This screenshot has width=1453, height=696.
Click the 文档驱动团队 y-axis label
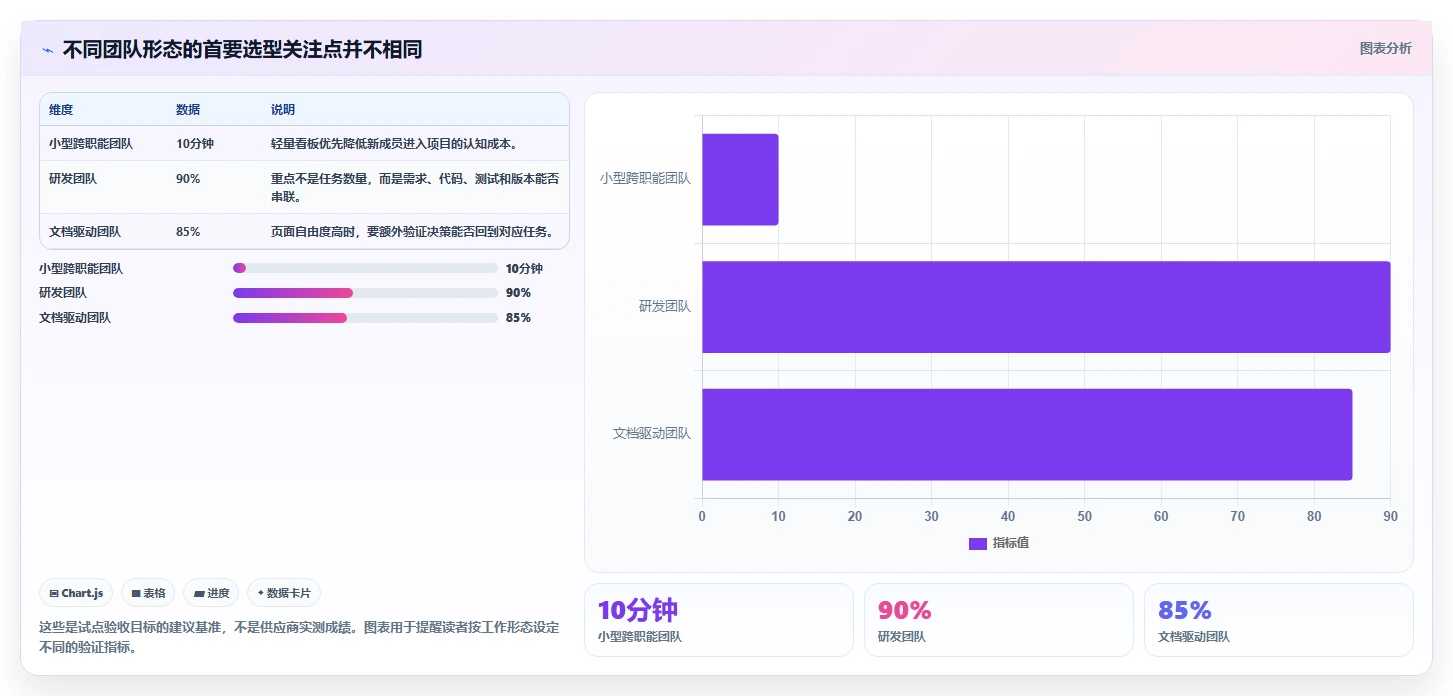pos(652,434)
